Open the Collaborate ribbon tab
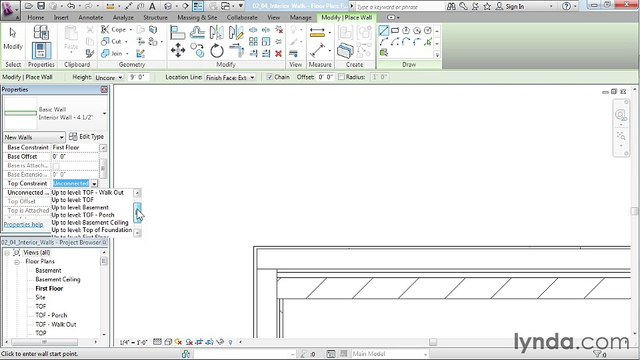The image size is (640, 360). (x=242, y=18)
